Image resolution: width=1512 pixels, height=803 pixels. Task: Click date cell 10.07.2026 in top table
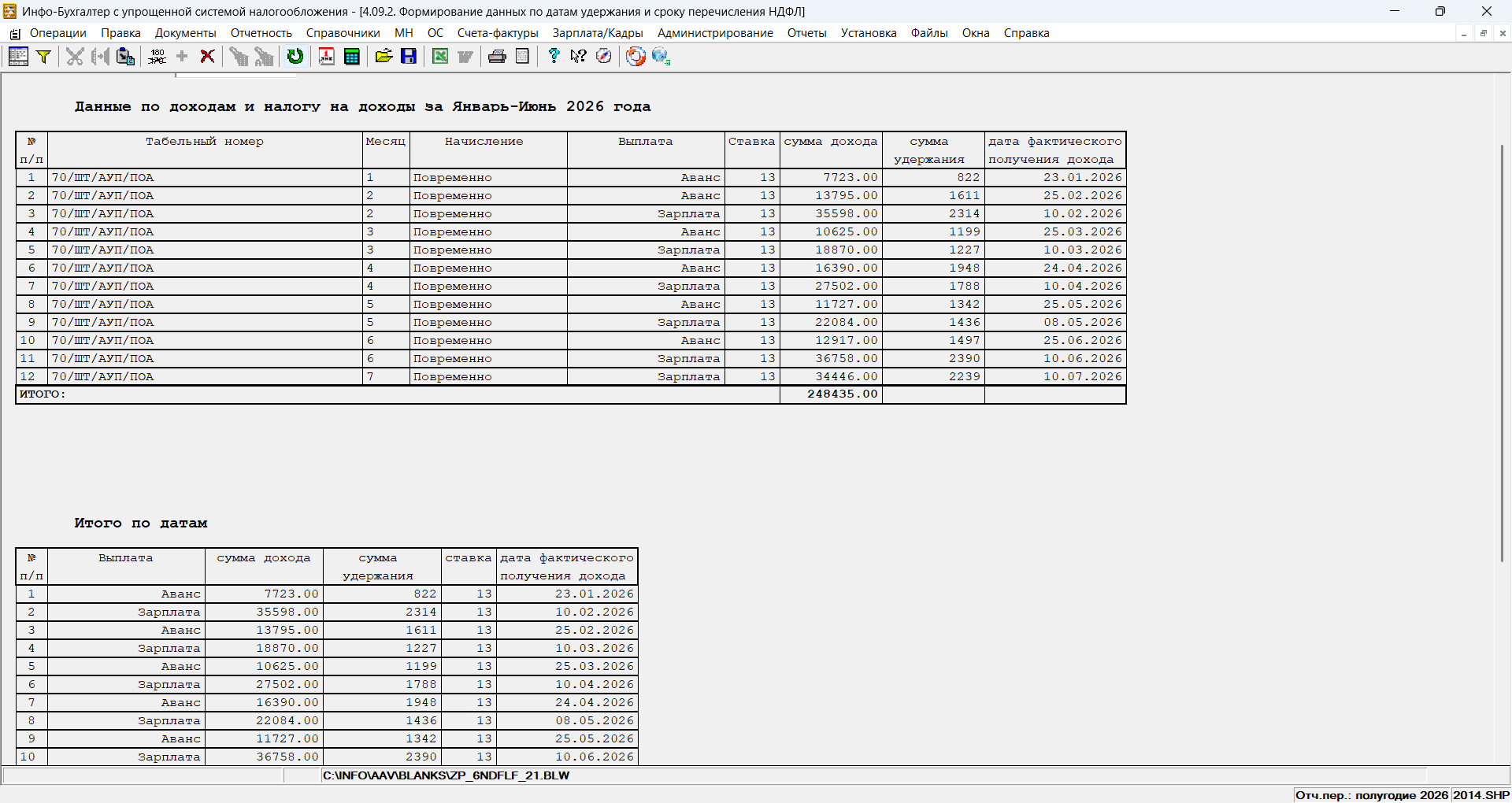[x=1055, y=377]
